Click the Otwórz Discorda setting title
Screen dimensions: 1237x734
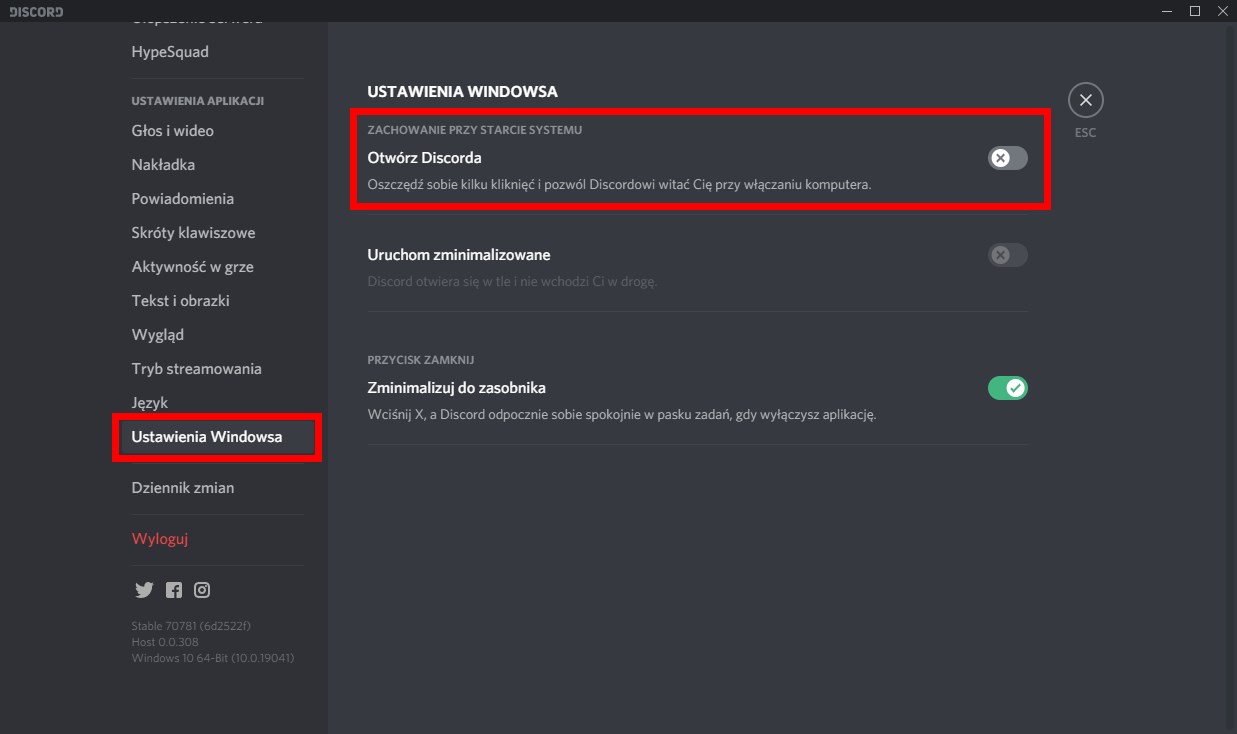[x=425, y=158]
